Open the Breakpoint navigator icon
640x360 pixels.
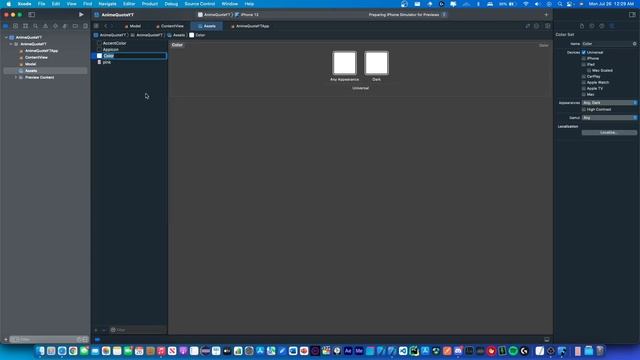[x=75, y=26]
